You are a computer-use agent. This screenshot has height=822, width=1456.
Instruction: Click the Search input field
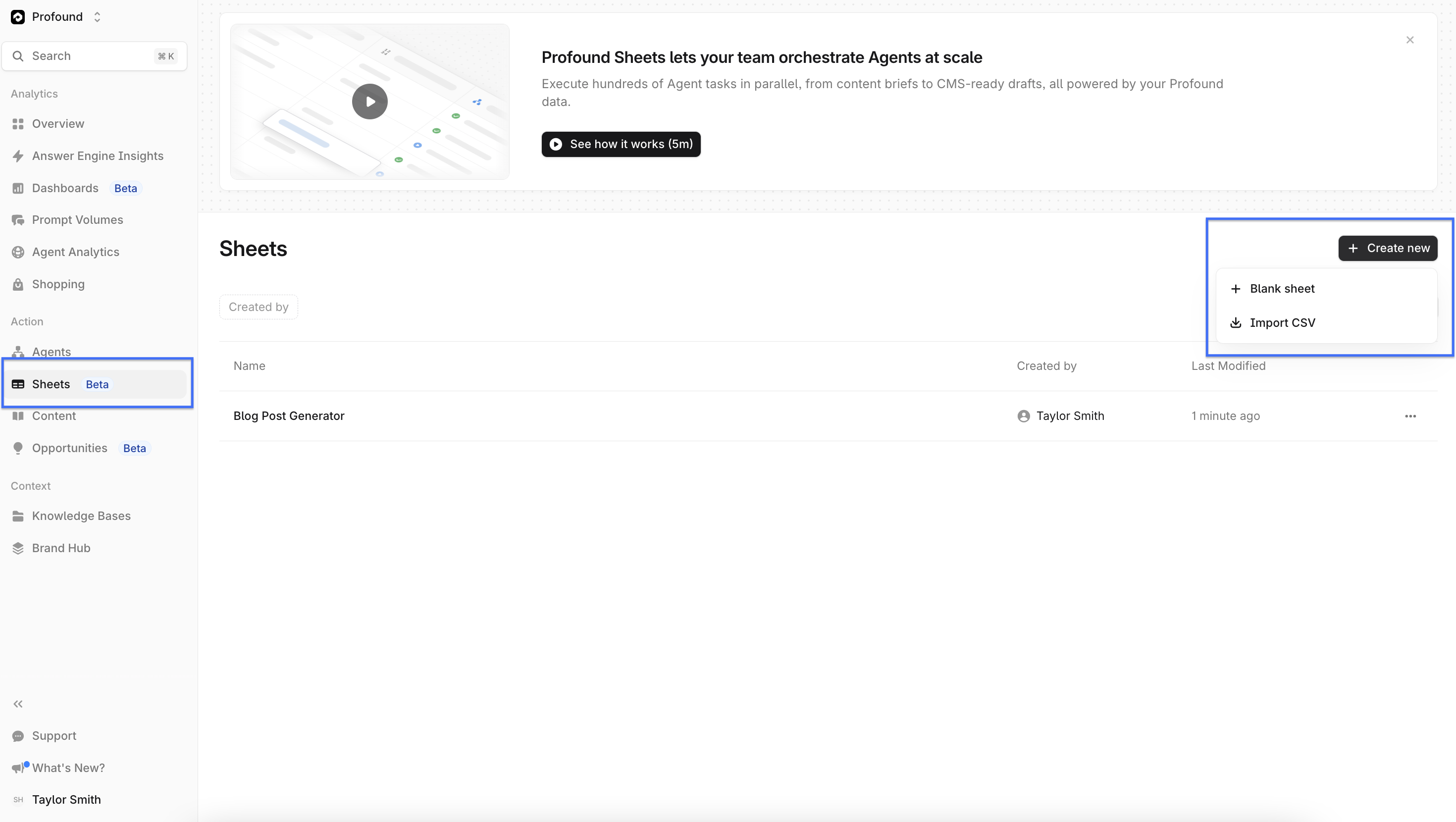[95, 56]
